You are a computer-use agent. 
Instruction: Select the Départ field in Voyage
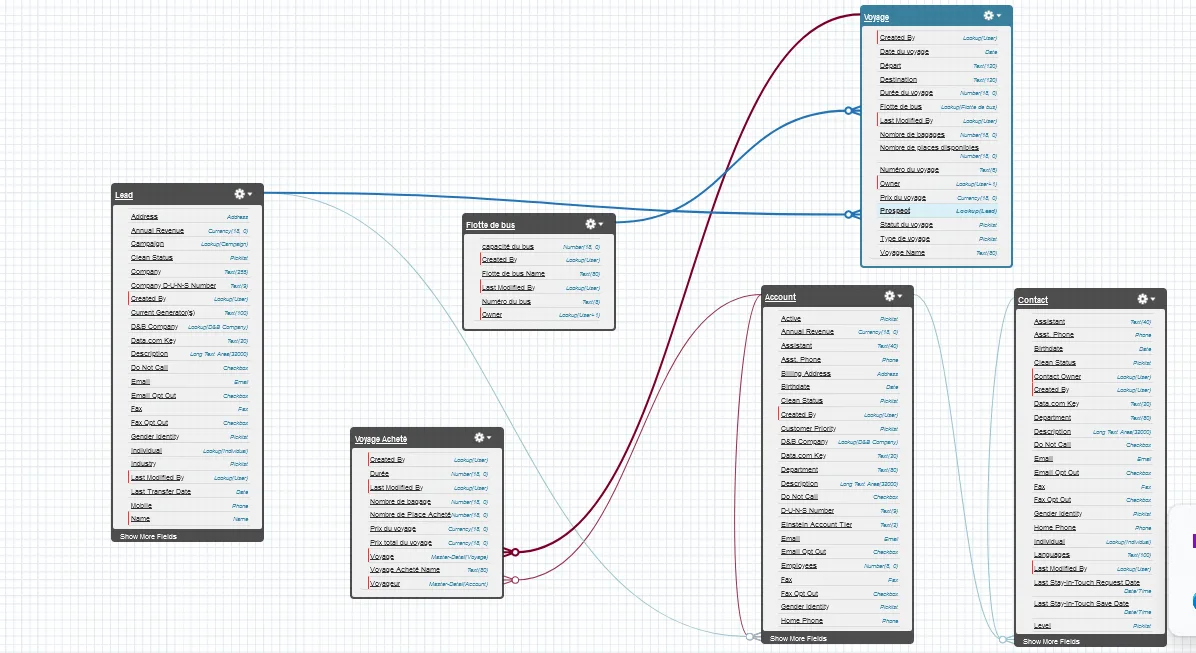coord(937,66)
